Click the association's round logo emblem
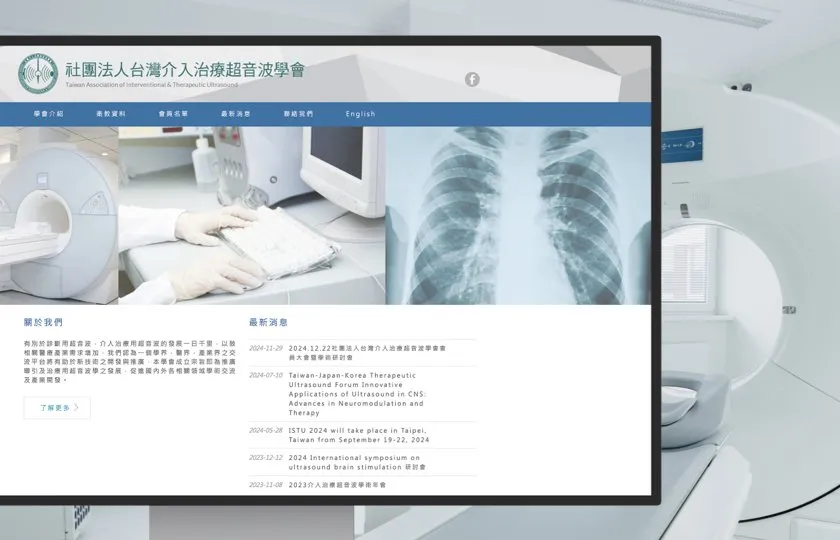840x540 pixels. click(38, 73)
